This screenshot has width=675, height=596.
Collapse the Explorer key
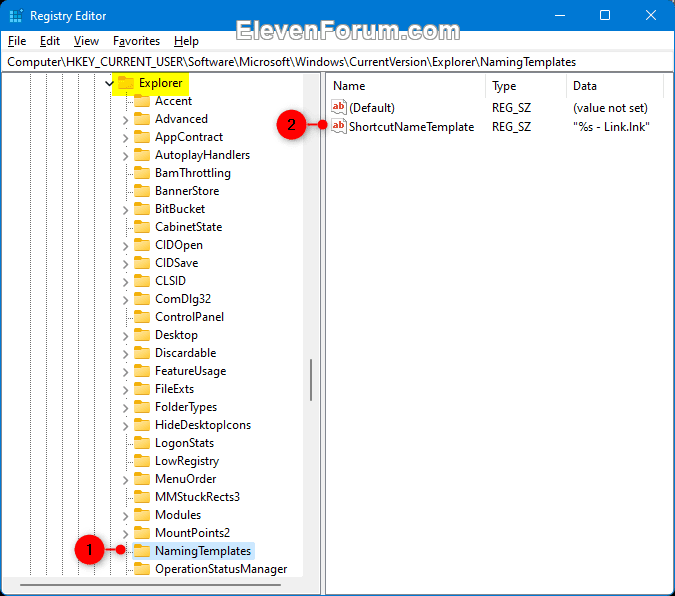(109, 83)
